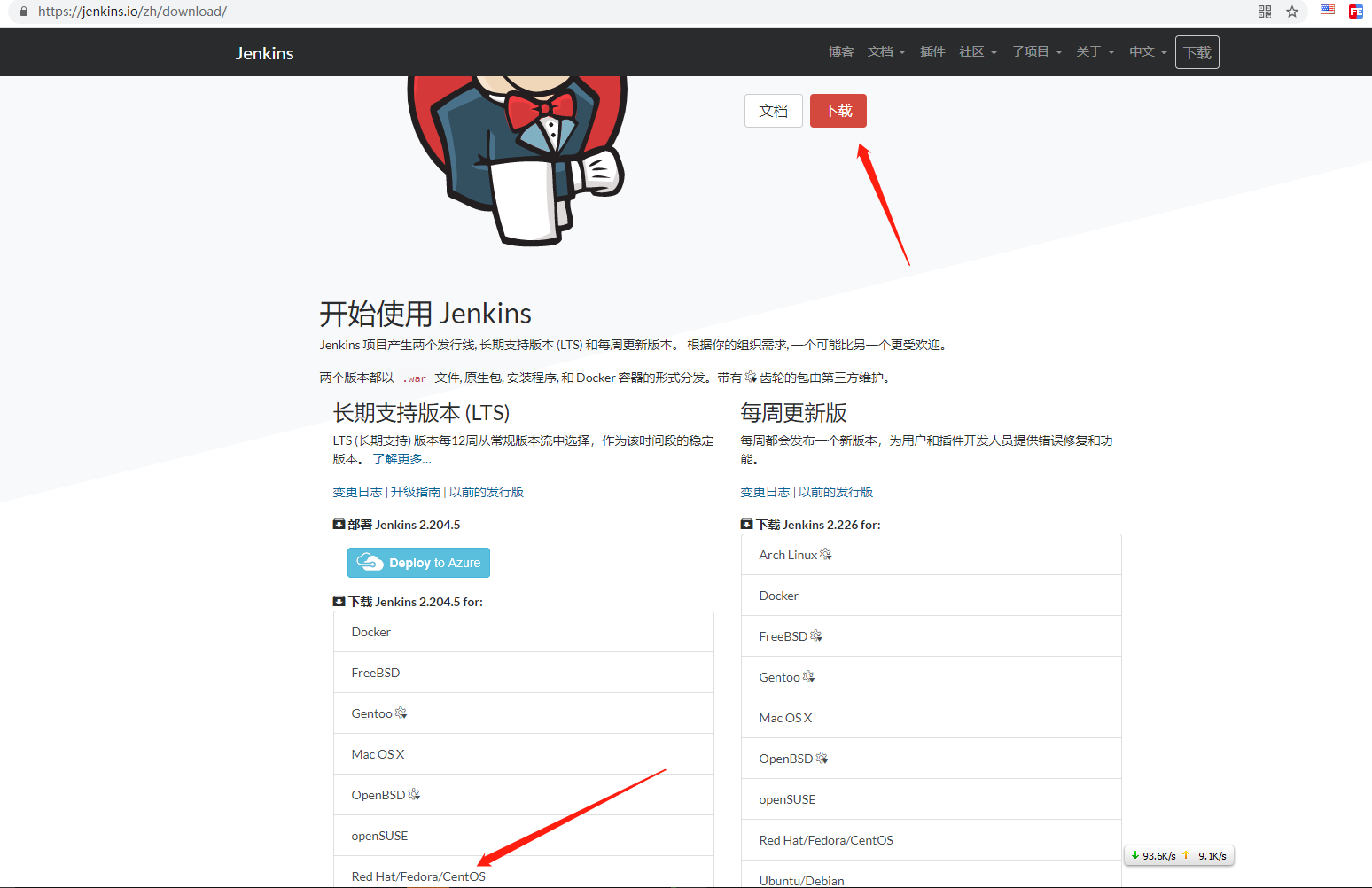Image resolution: width=1372 pixels, height=888 pixels.
Task: Select Mac OS X in the LTS list
Action: pyautogui.click(x=524, y=754)
